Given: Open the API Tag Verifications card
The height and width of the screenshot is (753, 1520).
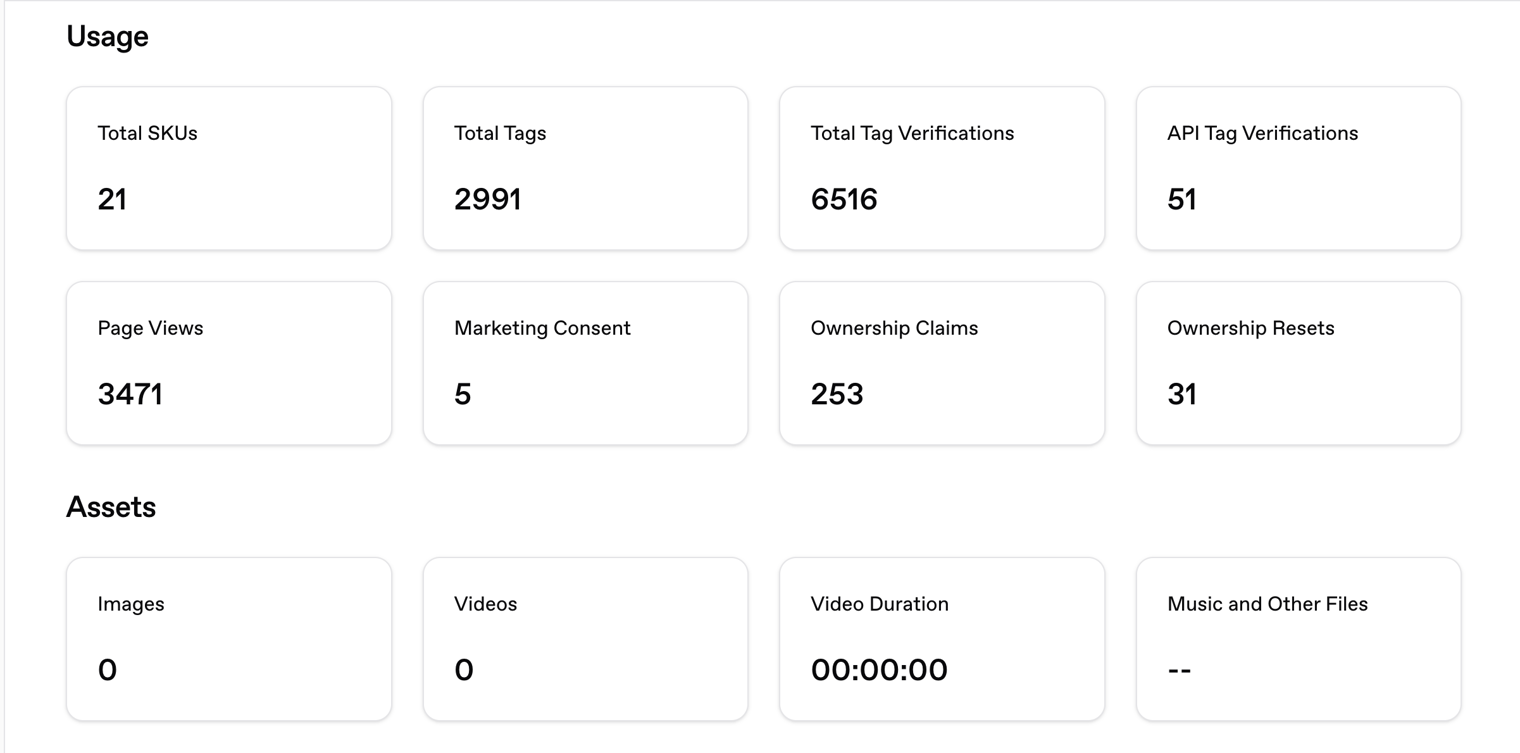Looking at the screenshot, I should click(1298, 168).
